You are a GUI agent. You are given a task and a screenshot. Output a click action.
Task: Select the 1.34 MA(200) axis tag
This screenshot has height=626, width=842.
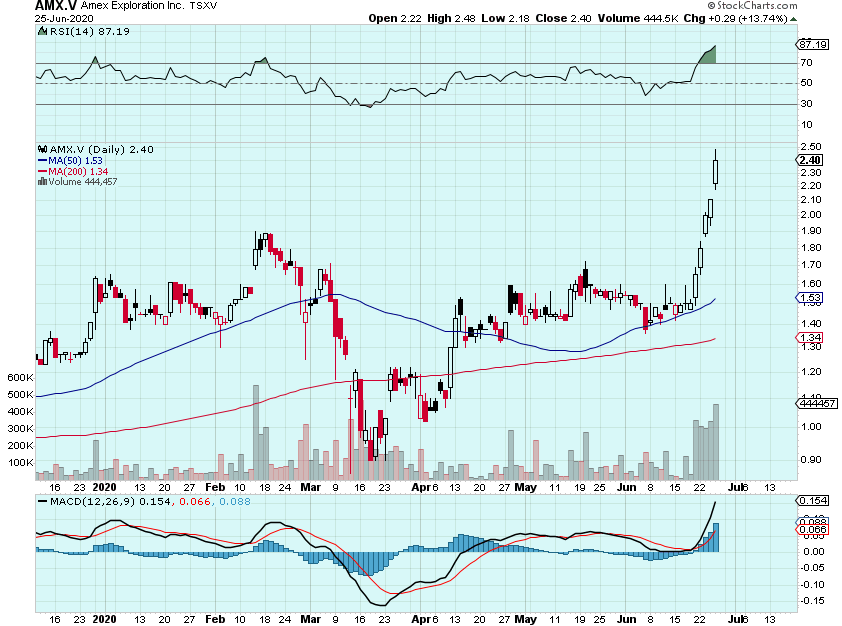[809, 339]
